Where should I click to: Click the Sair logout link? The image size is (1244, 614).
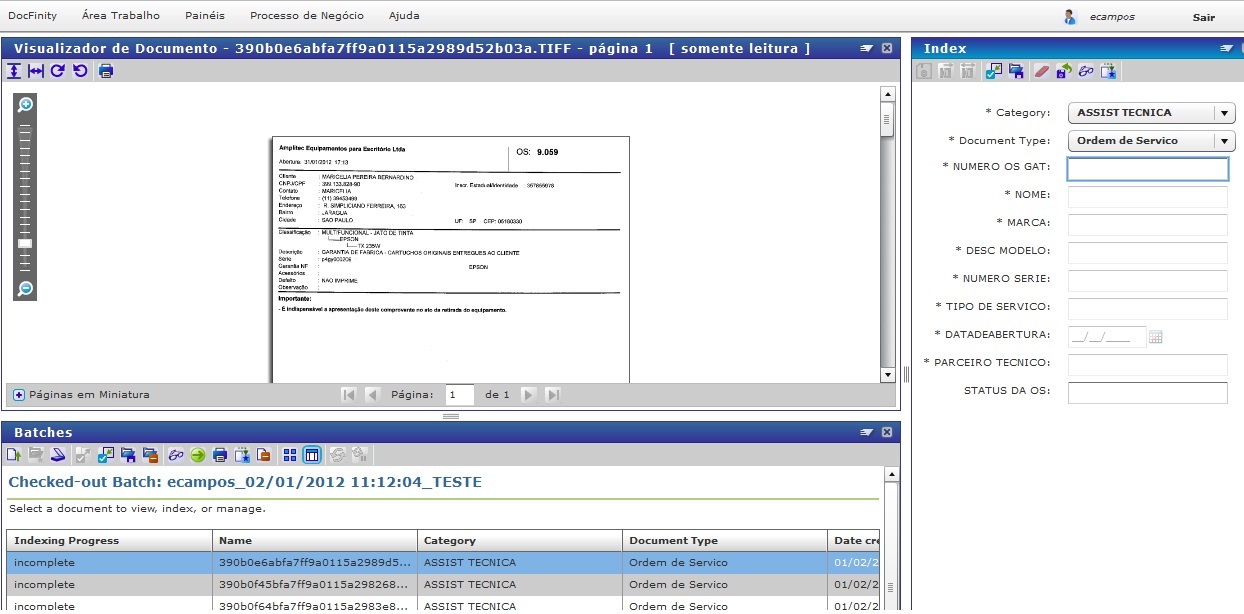[1203, 17]
